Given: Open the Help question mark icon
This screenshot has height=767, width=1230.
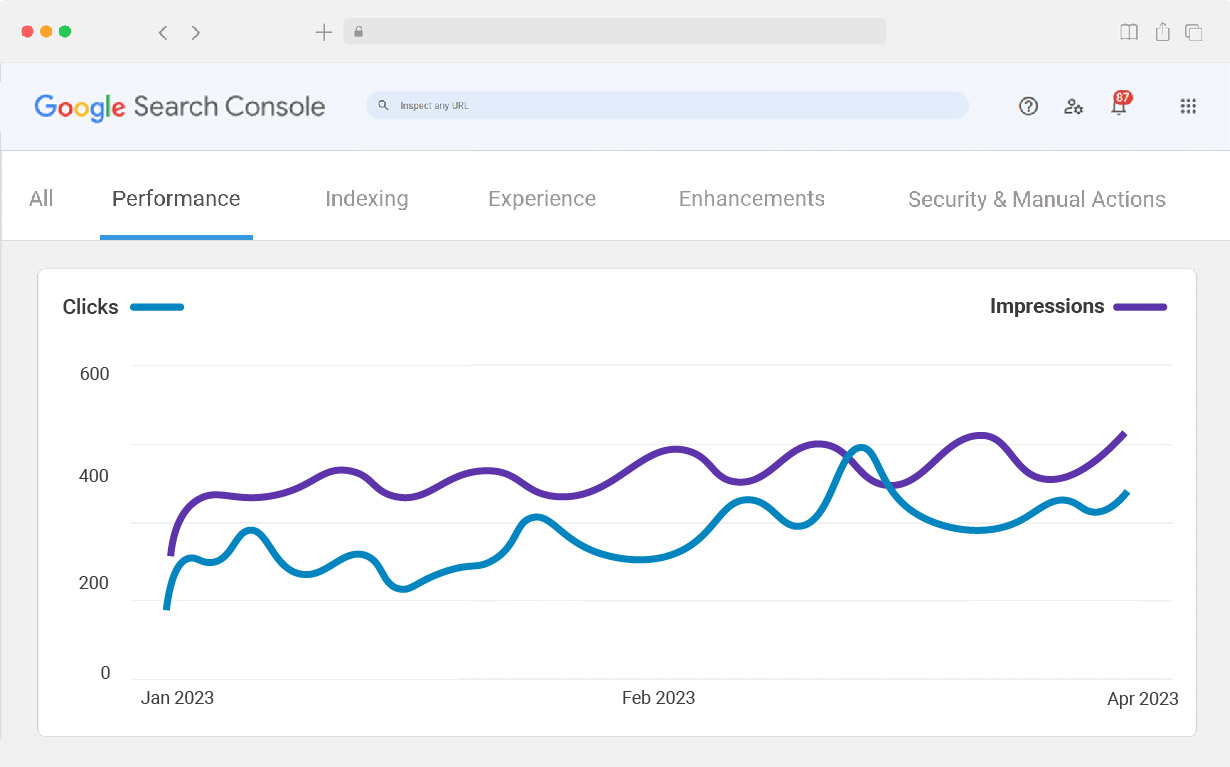Looking at the screenshot, I should pos(1028,106).
